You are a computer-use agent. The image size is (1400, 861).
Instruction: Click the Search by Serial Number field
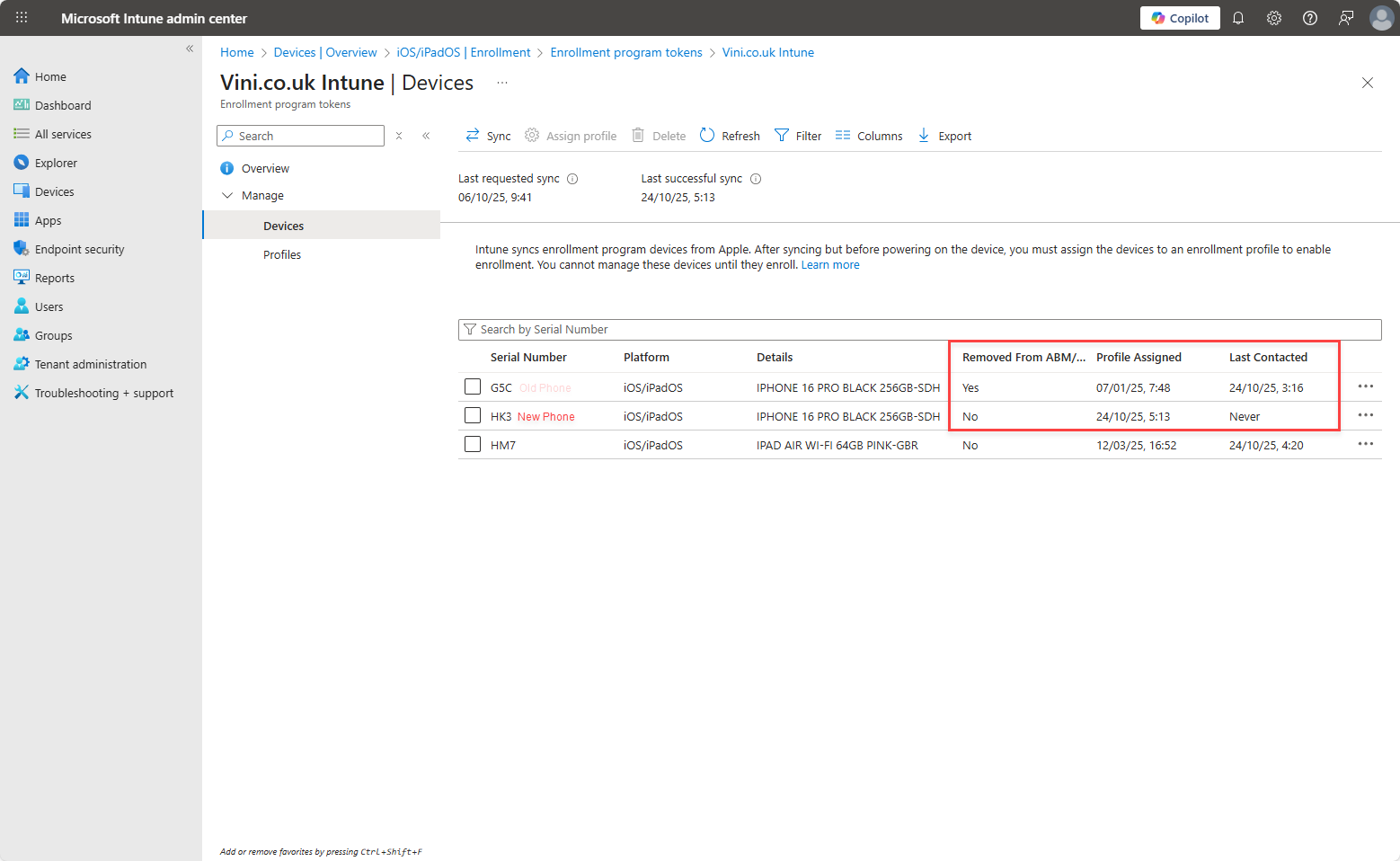(x=919, y=330)
